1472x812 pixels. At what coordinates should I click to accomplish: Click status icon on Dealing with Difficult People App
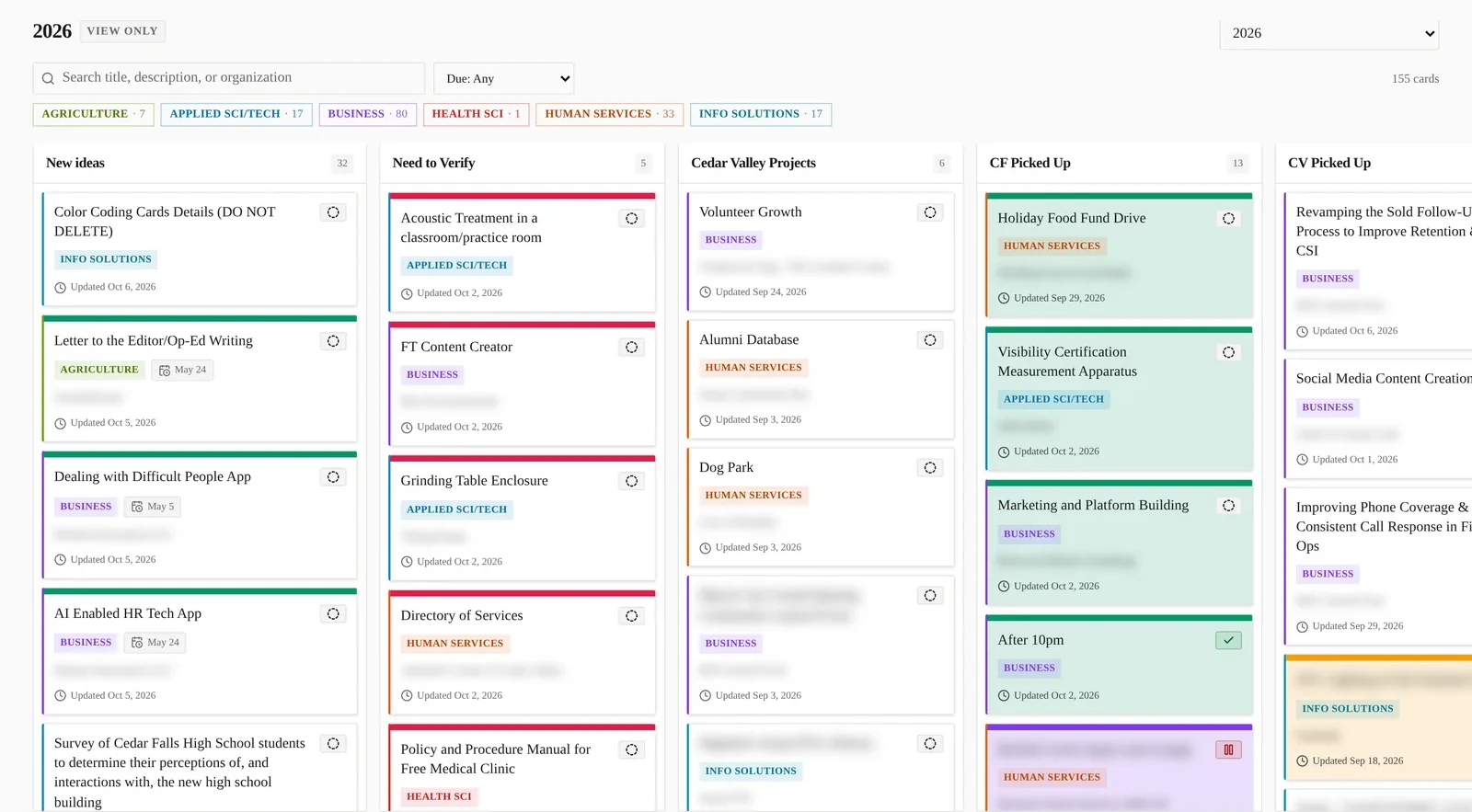click(x=333, y=477)
